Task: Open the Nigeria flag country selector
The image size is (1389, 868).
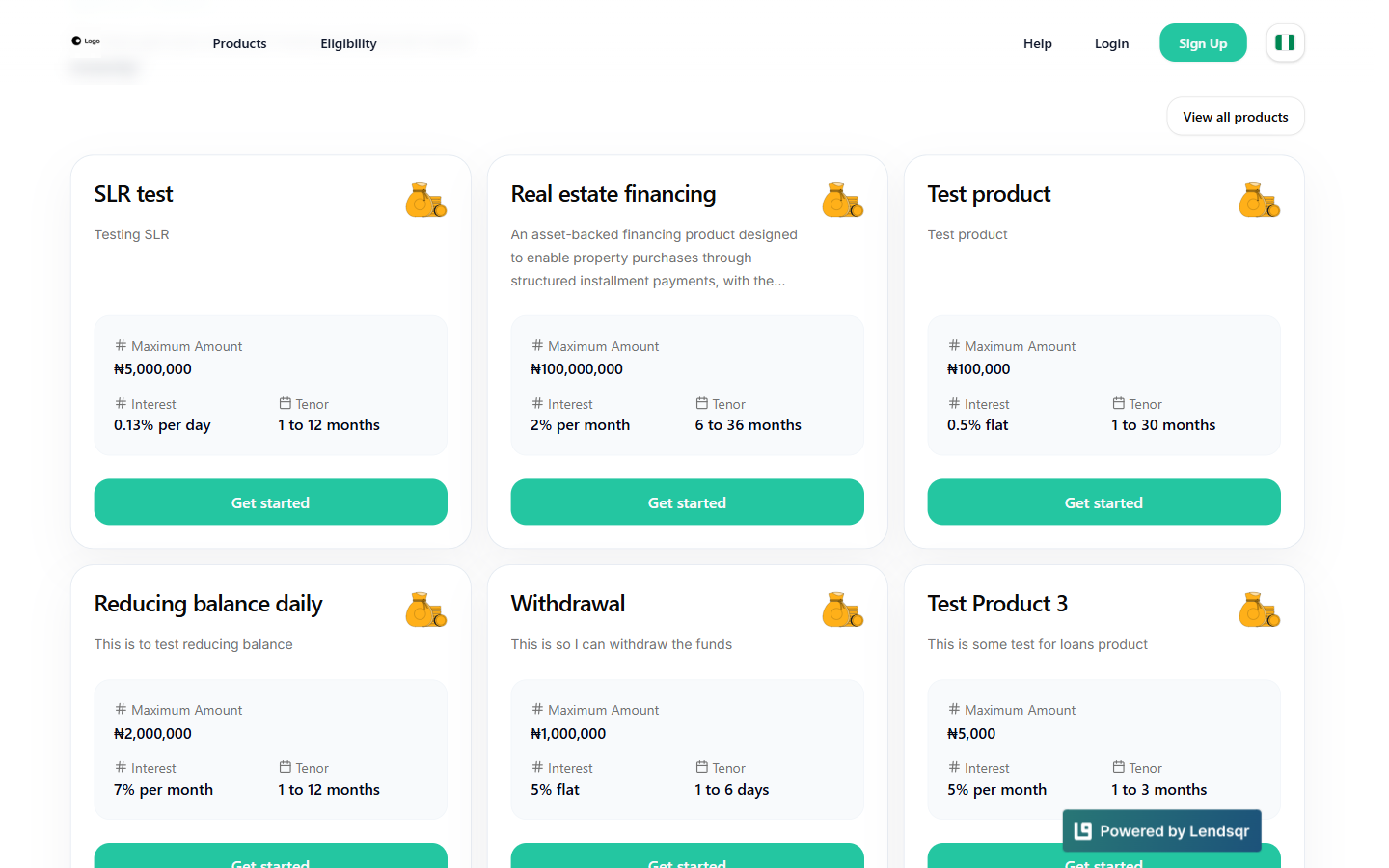Action: [x=1285, y=42]
